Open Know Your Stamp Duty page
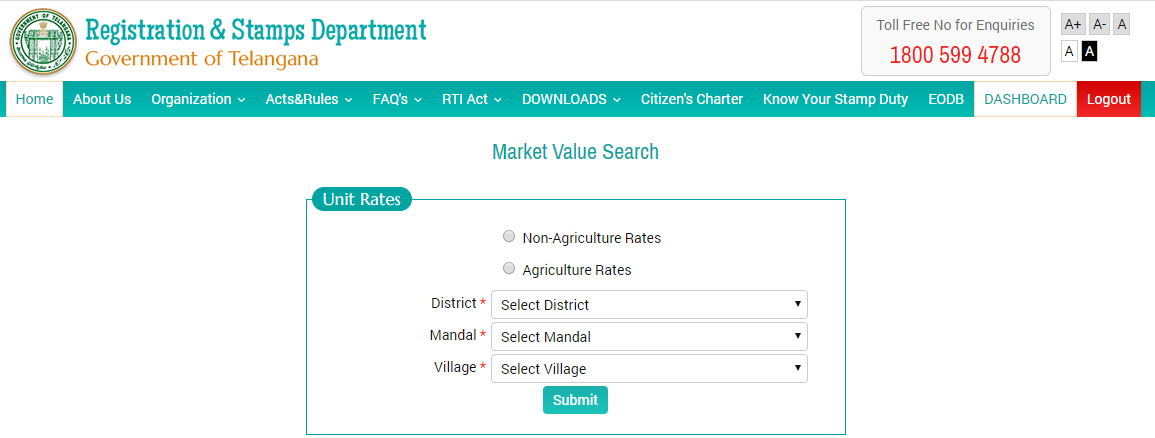 pos(835,99)
